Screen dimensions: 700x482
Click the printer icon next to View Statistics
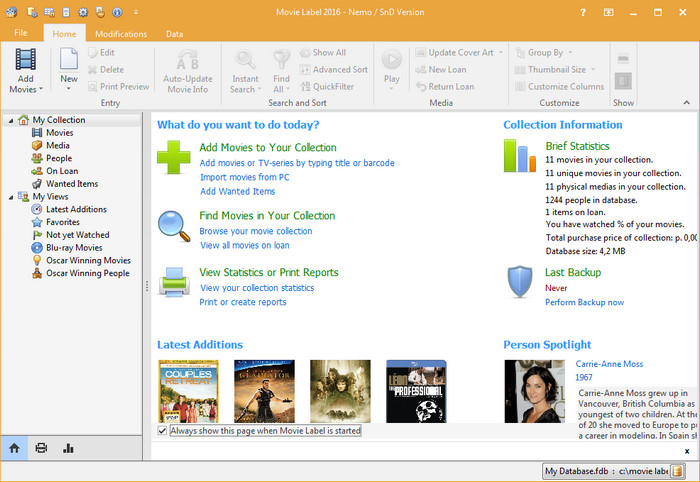174,282
